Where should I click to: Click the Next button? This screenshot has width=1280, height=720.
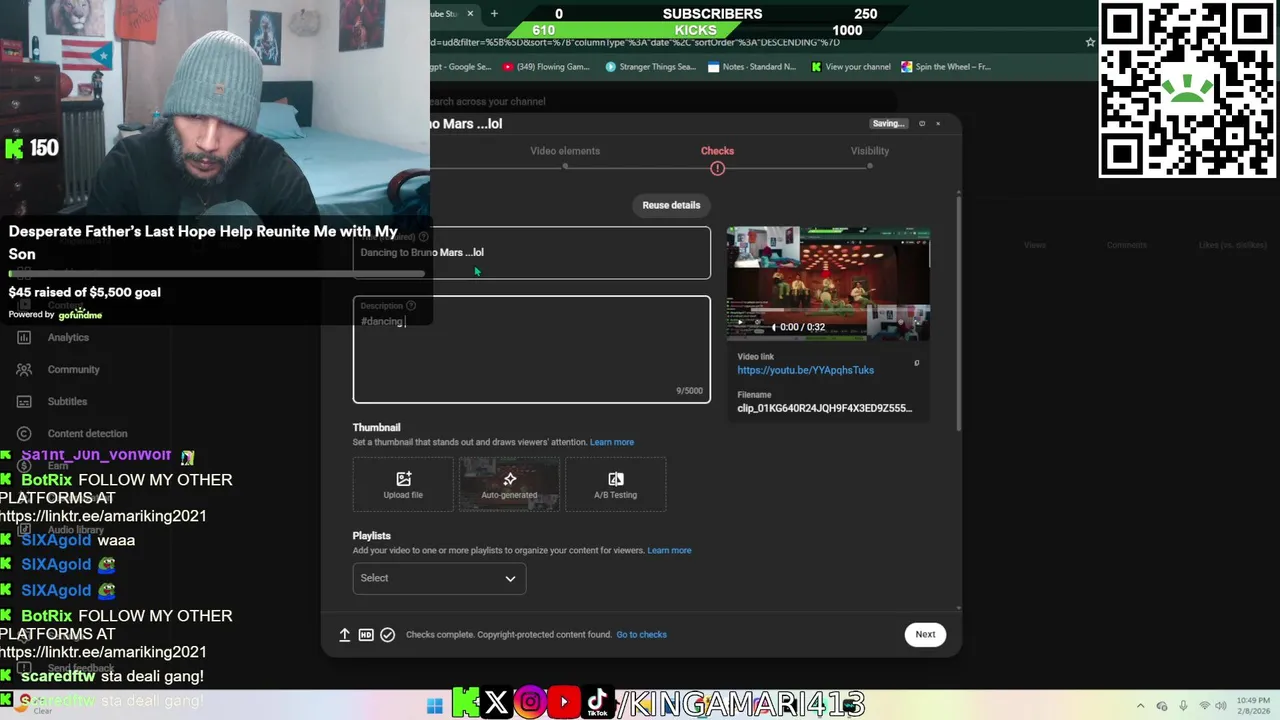click(925, 634)
